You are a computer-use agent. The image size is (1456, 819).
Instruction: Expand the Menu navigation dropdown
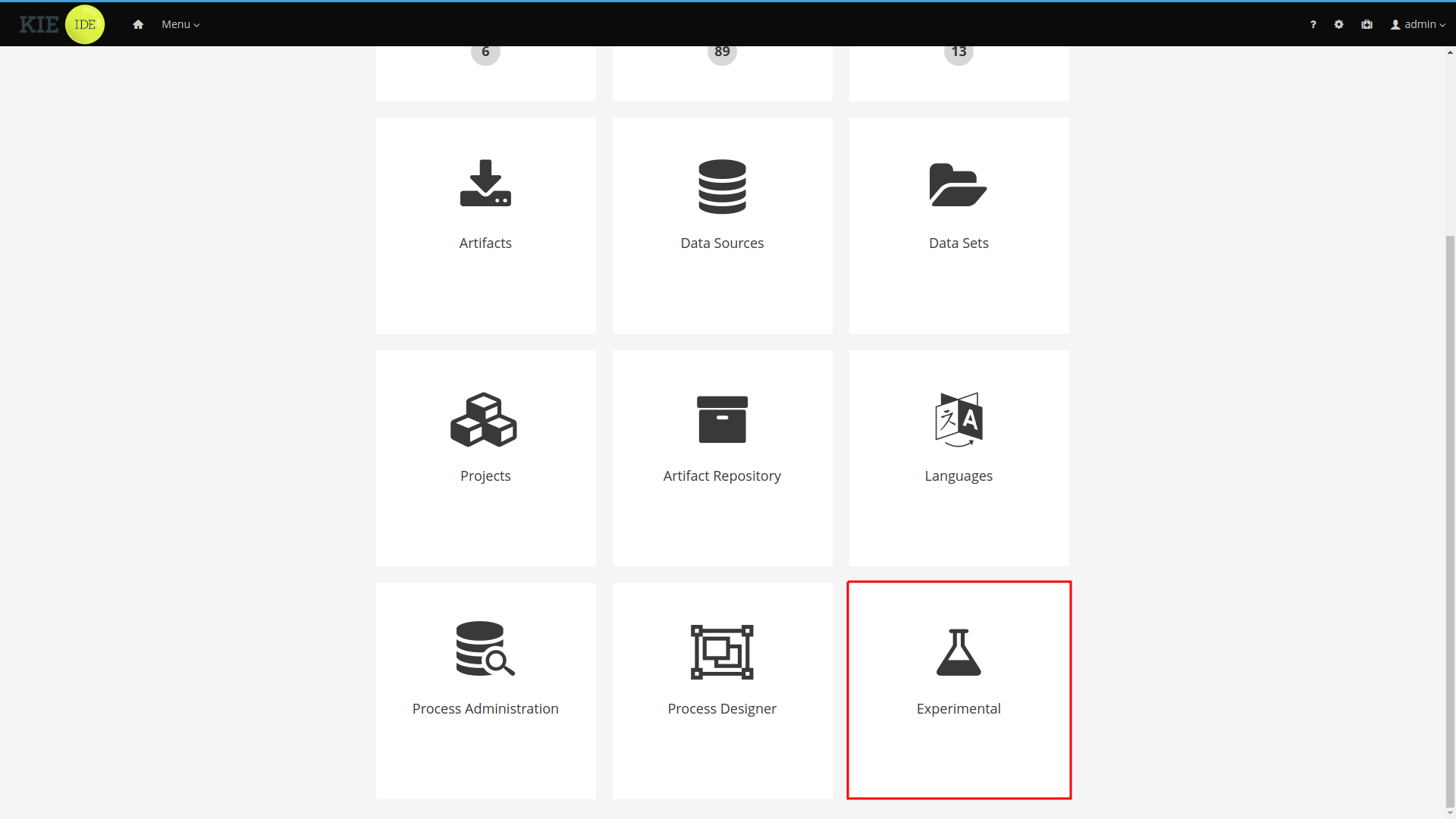click(x=180, y=24)
